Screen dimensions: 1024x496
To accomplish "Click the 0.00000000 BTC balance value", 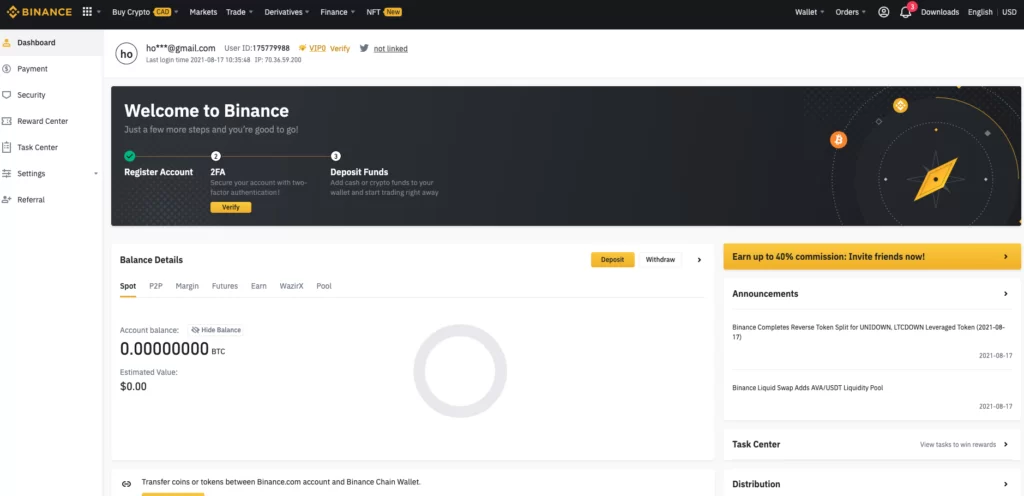I will point(172,349).
